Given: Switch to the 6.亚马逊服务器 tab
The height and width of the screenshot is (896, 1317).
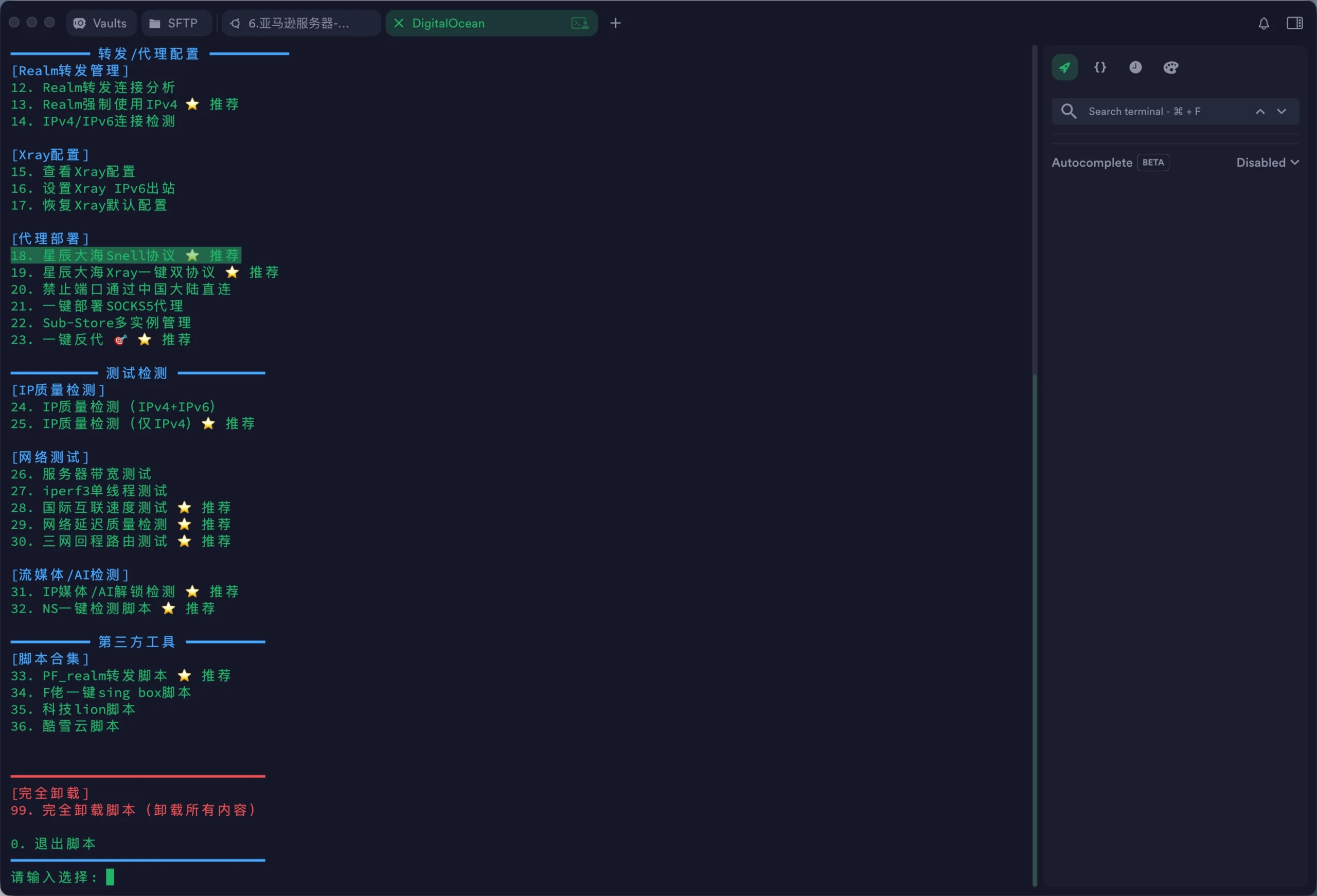Looking at the screenshot, I should 299,23.
